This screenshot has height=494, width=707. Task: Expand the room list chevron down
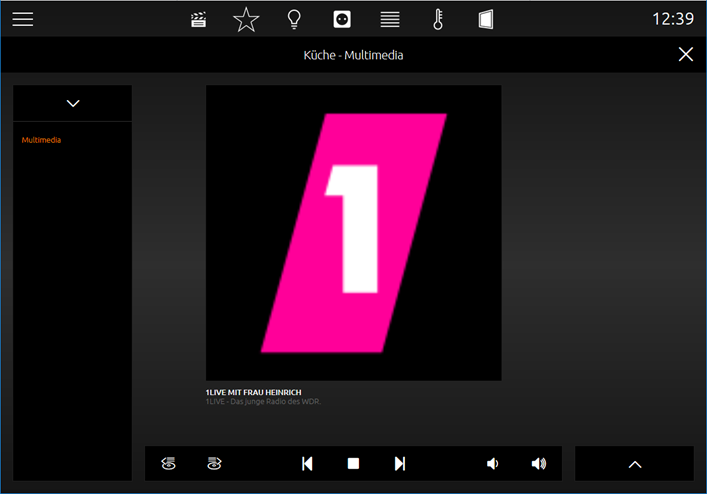click(x=73, y=103)
